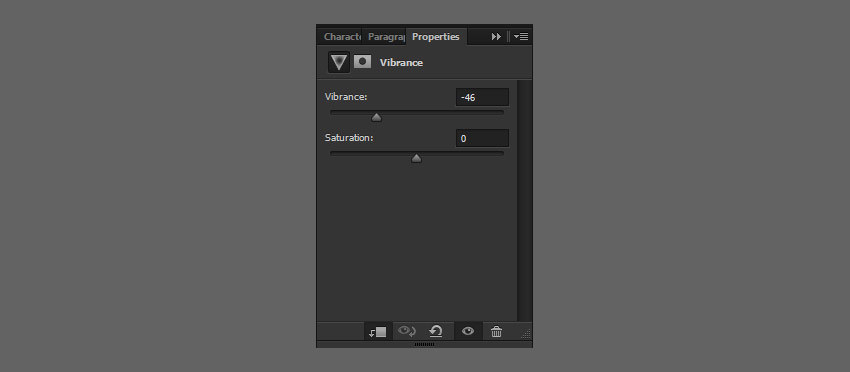Click the view previous state icon

(x=407, y=331)
